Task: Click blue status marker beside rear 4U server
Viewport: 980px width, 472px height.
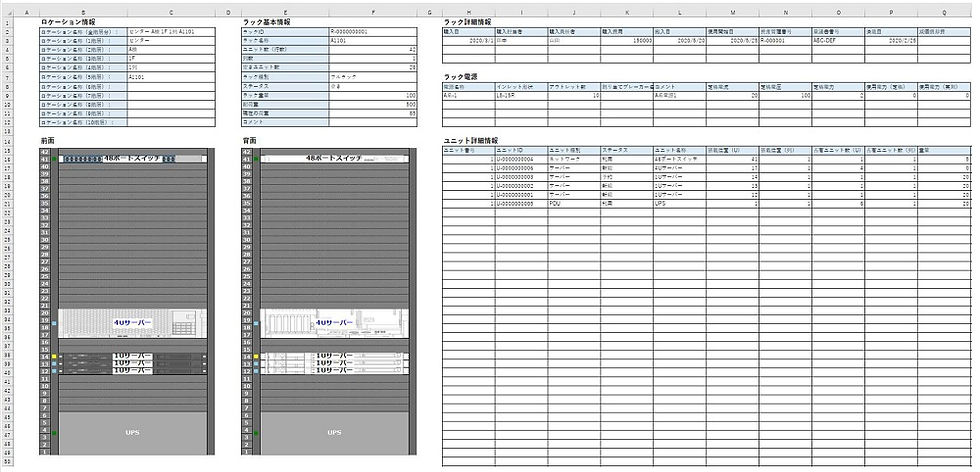Action: [x=256, y=324]
